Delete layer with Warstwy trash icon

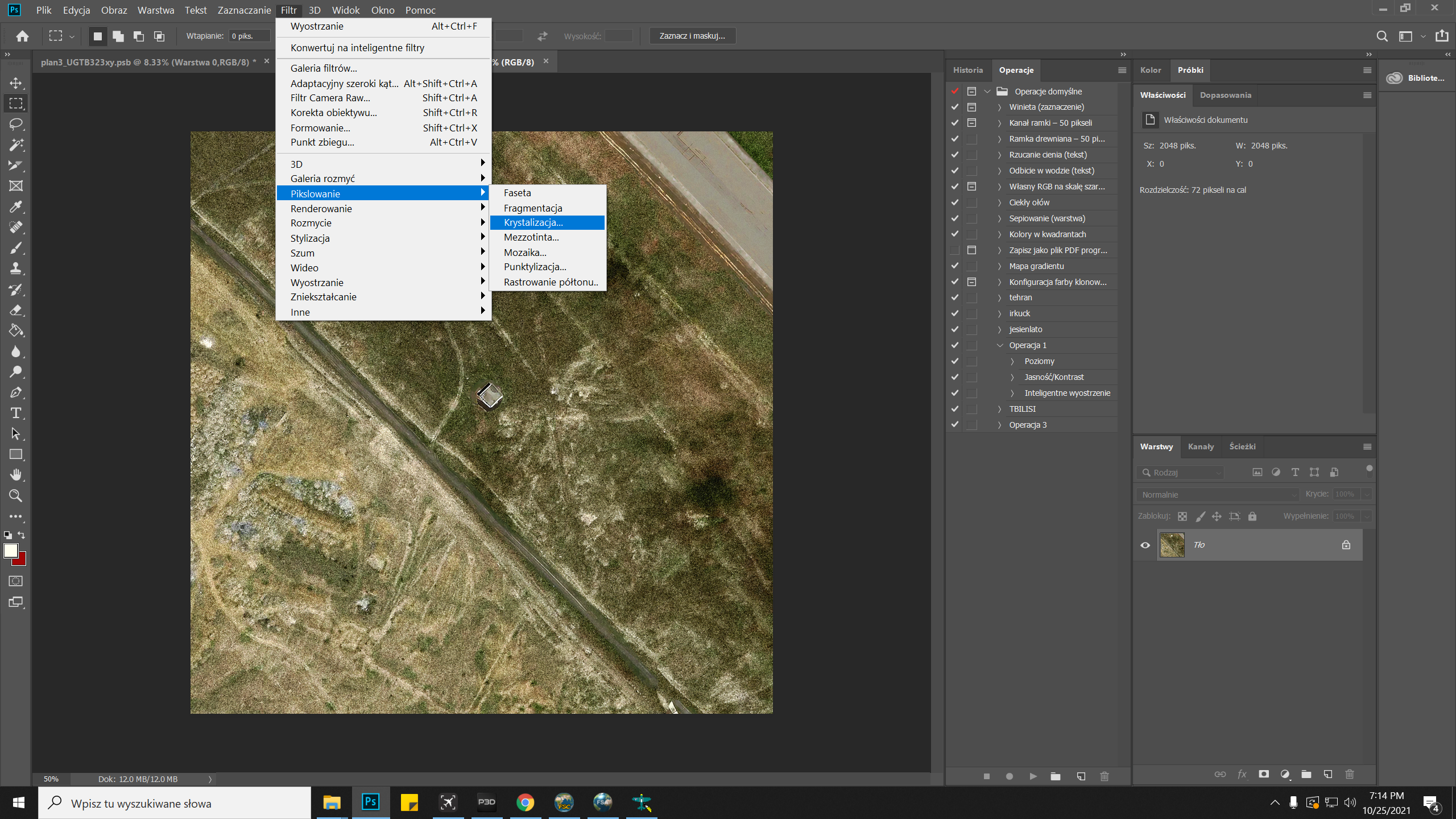tap(1349, 774)
